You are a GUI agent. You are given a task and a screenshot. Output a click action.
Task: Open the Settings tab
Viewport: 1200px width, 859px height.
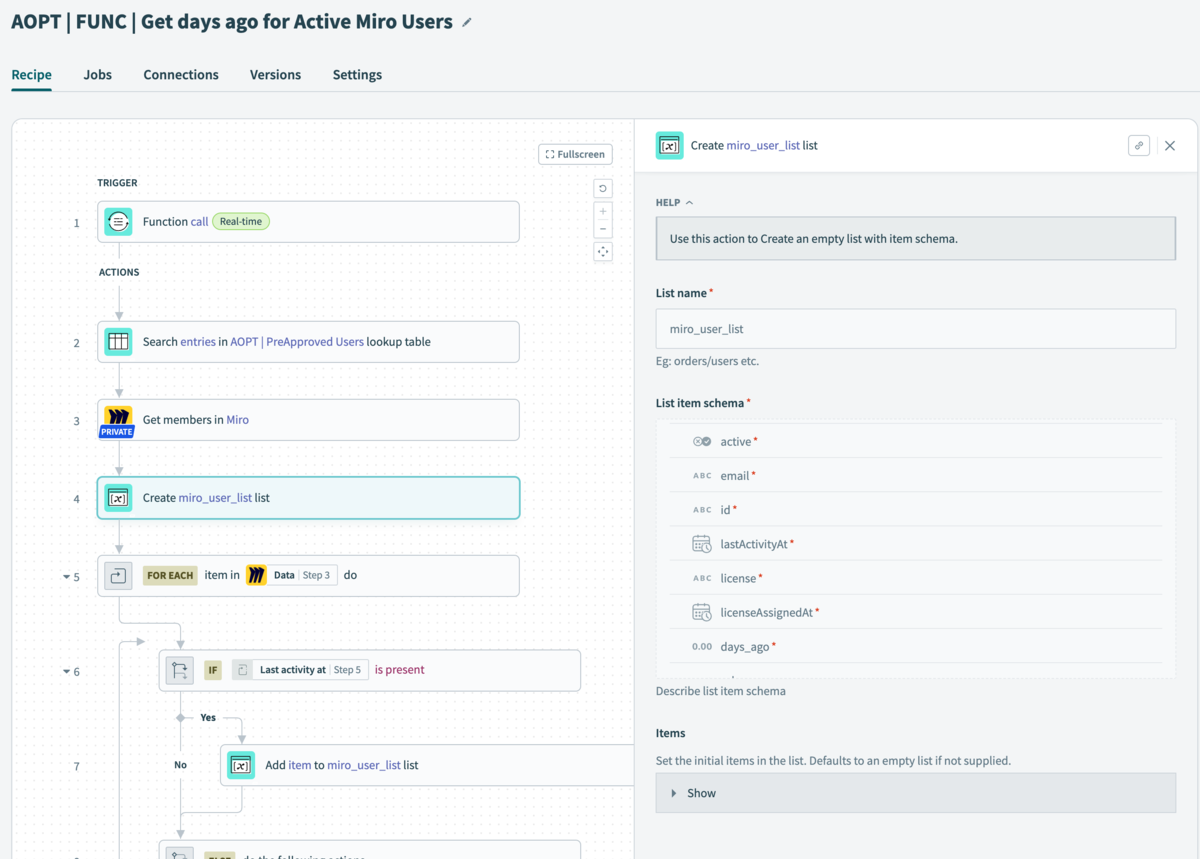(357, 75)
